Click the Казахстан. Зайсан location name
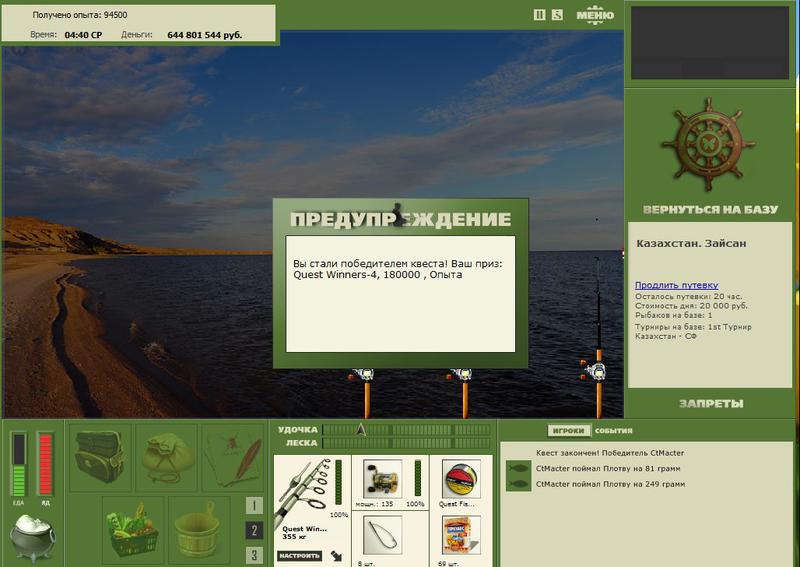Image resolution: width=800 pixels, height=567 pixels. tap(691, 243)
